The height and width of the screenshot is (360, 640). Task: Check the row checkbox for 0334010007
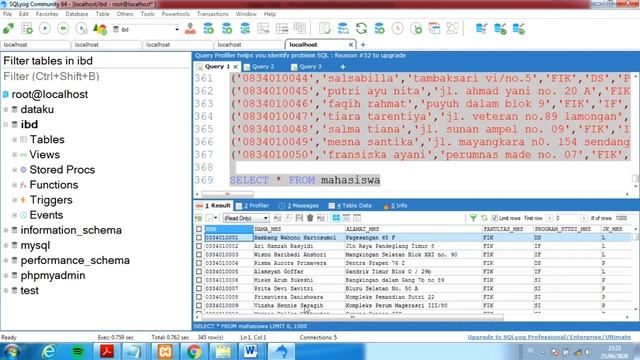tap(199, 288)
